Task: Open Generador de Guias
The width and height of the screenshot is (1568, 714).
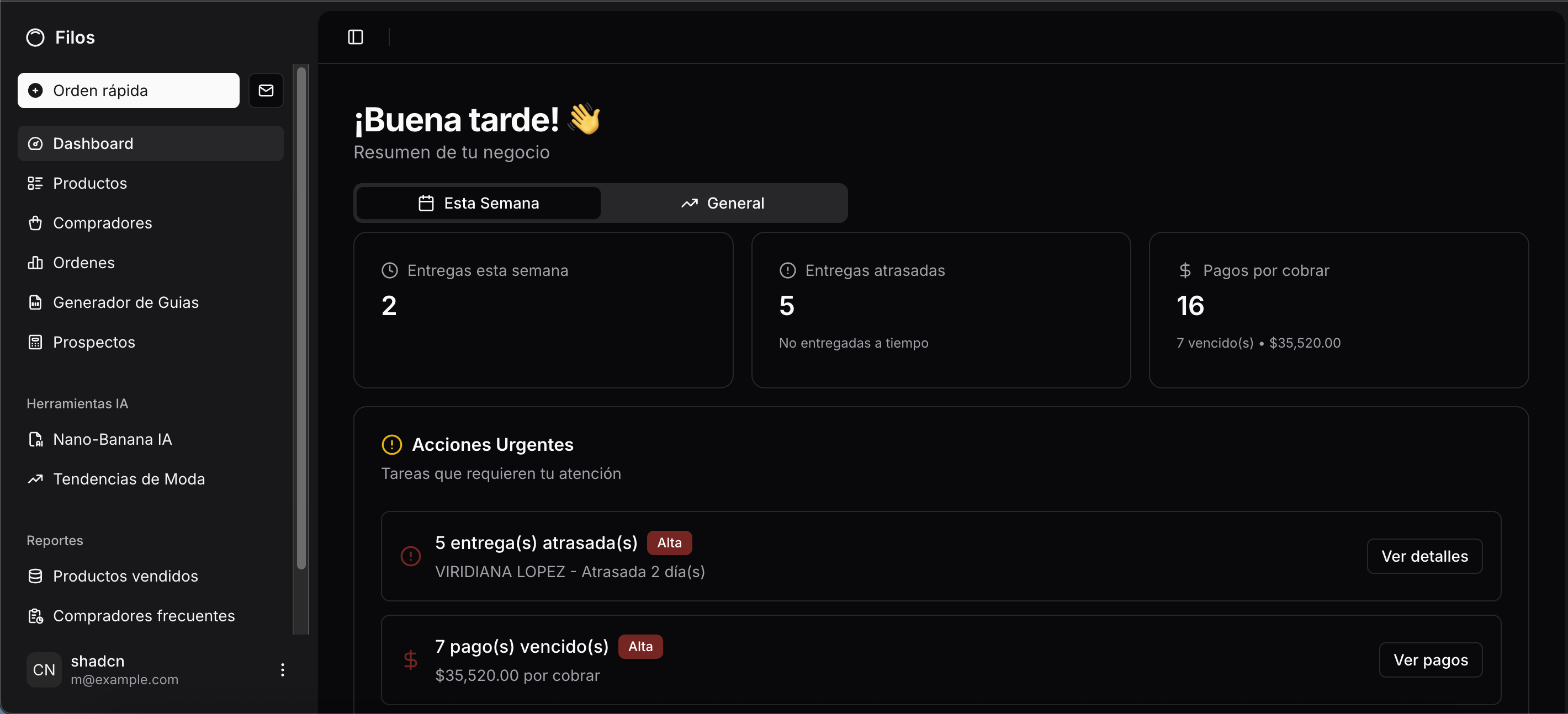Action: point(125,302)
